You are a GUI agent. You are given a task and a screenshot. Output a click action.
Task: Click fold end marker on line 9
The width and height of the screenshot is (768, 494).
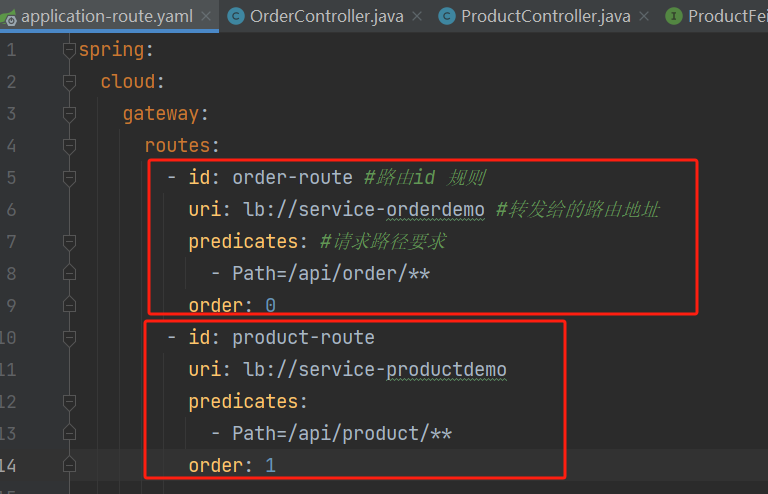click(x=70, y=305)
